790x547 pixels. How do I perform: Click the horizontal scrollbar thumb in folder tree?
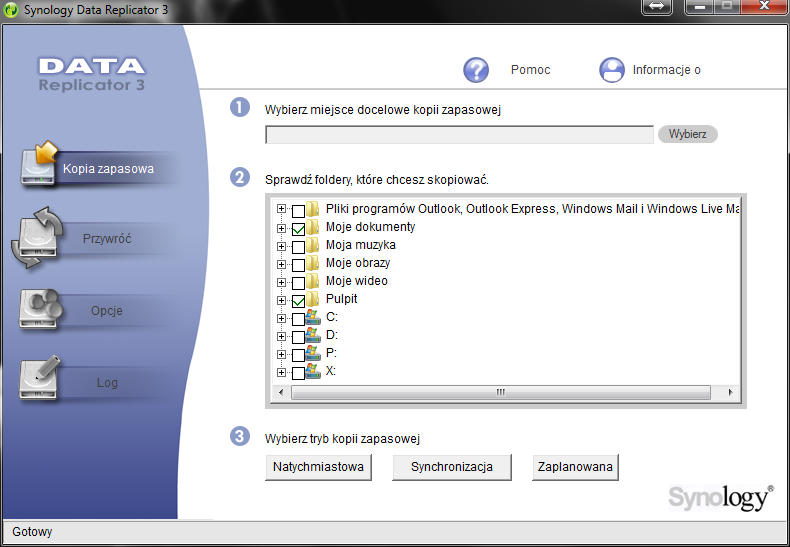(x=501, y=392)
